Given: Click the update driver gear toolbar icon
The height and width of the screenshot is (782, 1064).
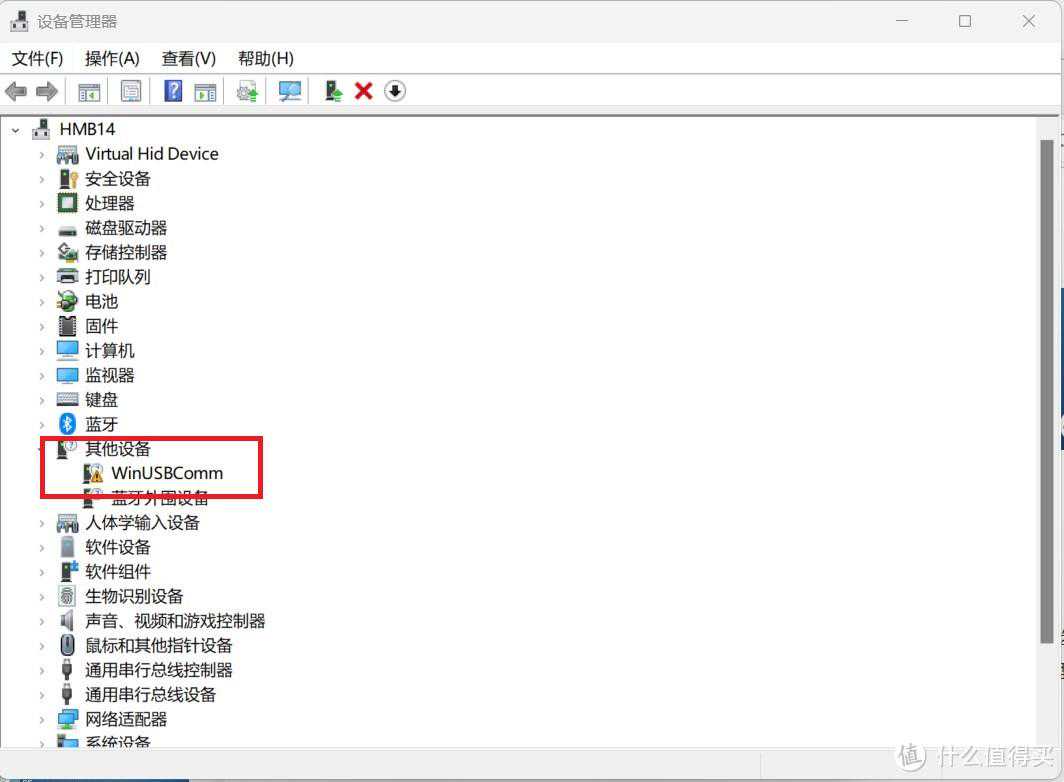Looking at the screenshot, I should tap(247, 91).
